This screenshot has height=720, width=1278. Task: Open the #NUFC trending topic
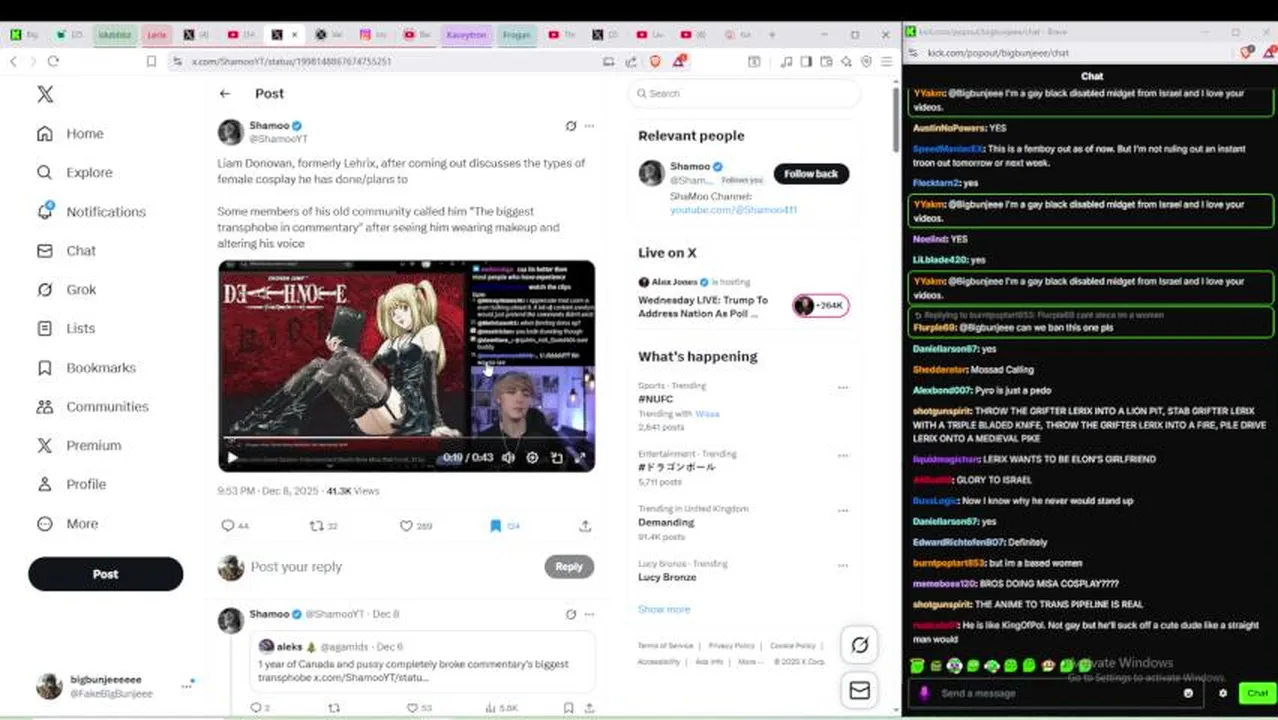pyautogui.click(x=654, y=398)
